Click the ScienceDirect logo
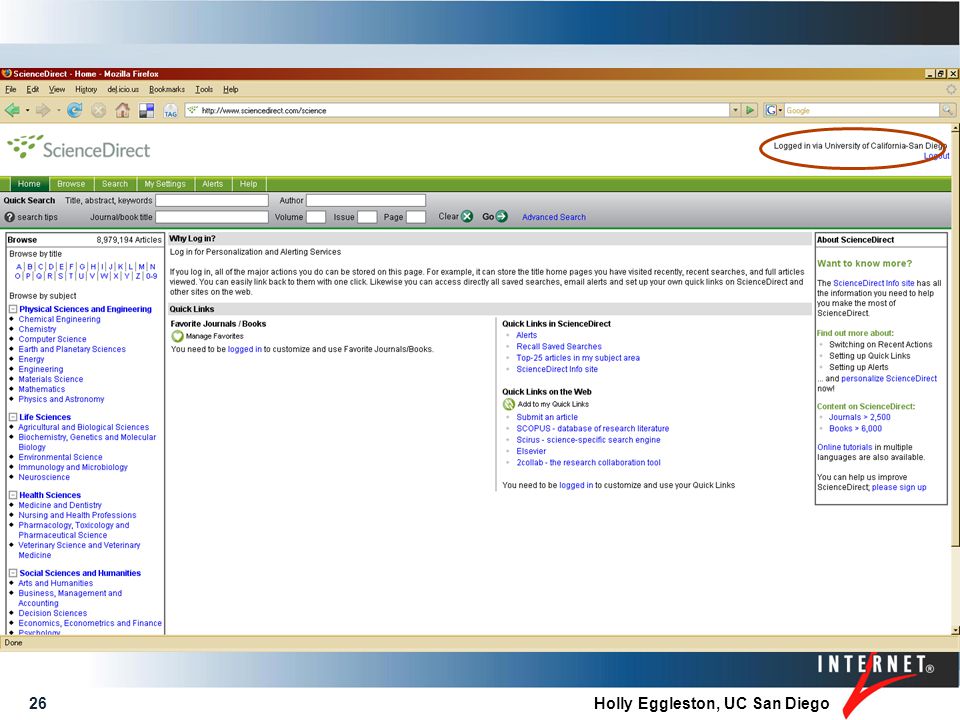 [78, 148]
